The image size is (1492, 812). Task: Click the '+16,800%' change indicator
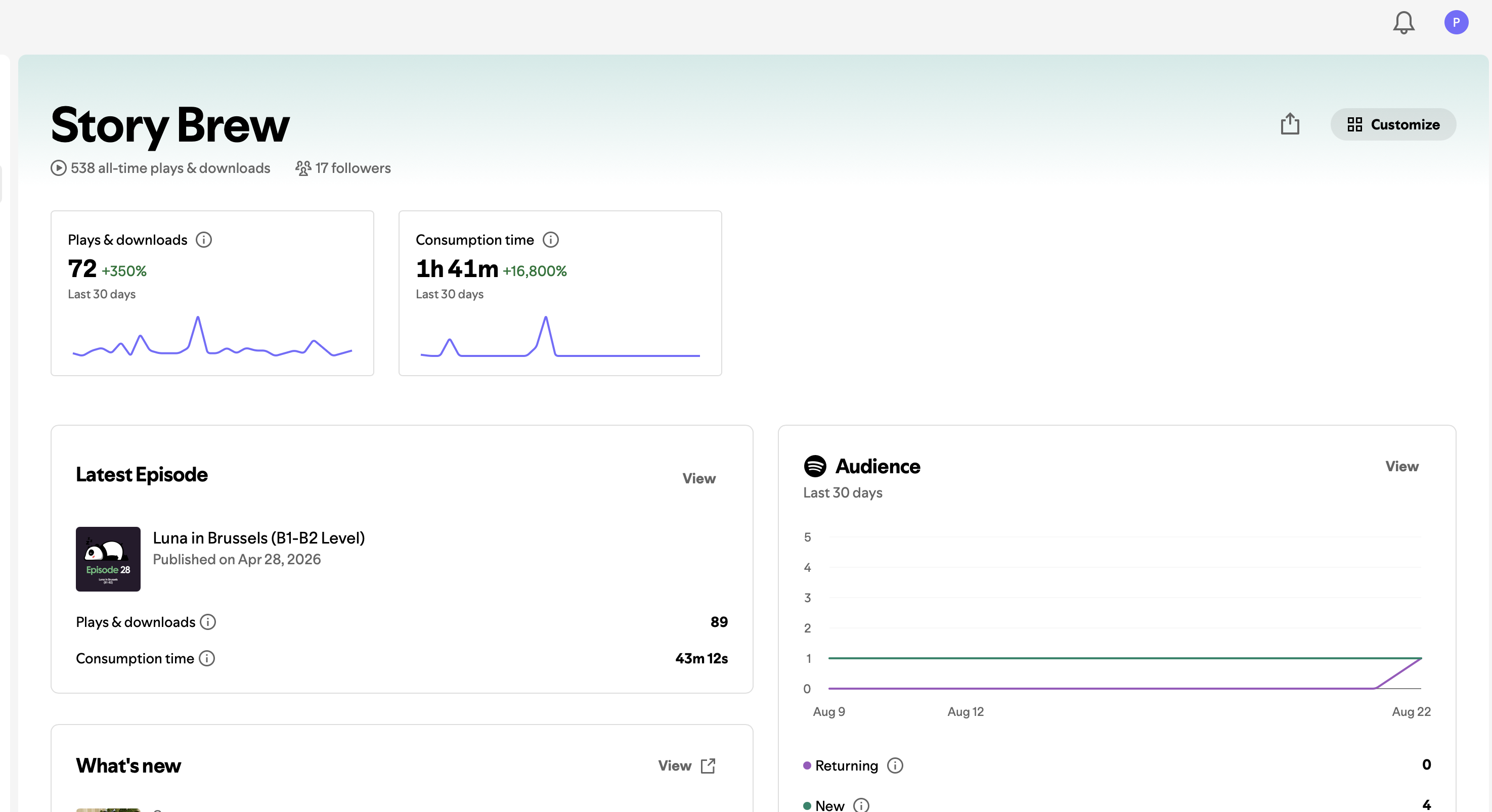point(535,271)
